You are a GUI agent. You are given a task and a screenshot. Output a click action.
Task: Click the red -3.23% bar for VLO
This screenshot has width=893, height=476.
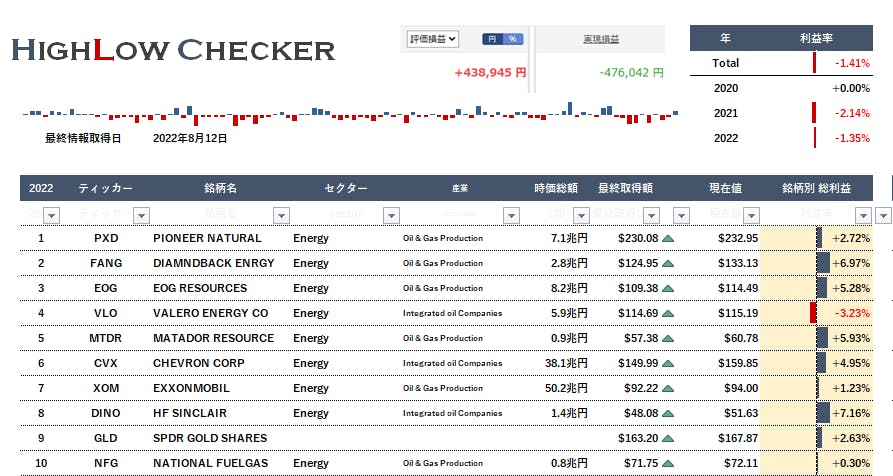point(814,313)
